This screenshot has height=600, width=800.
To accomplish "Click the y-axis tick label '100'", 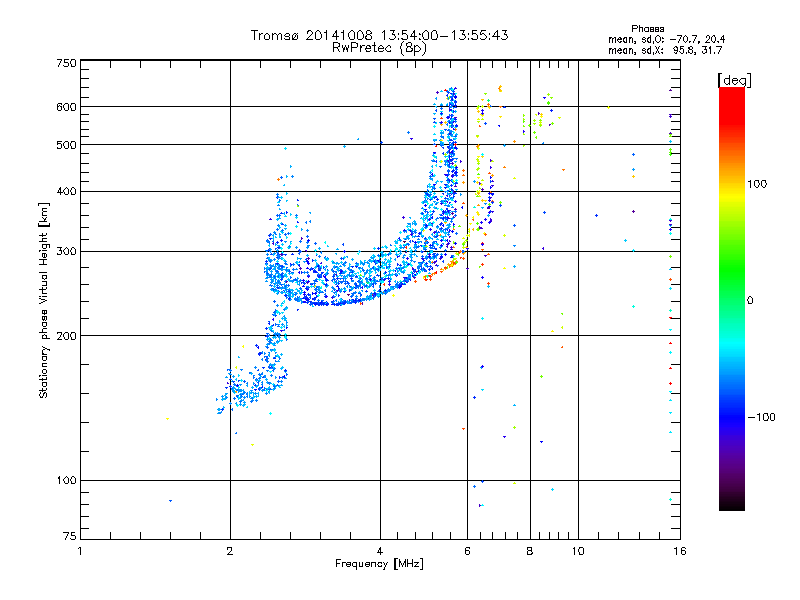I will (66, 481).
